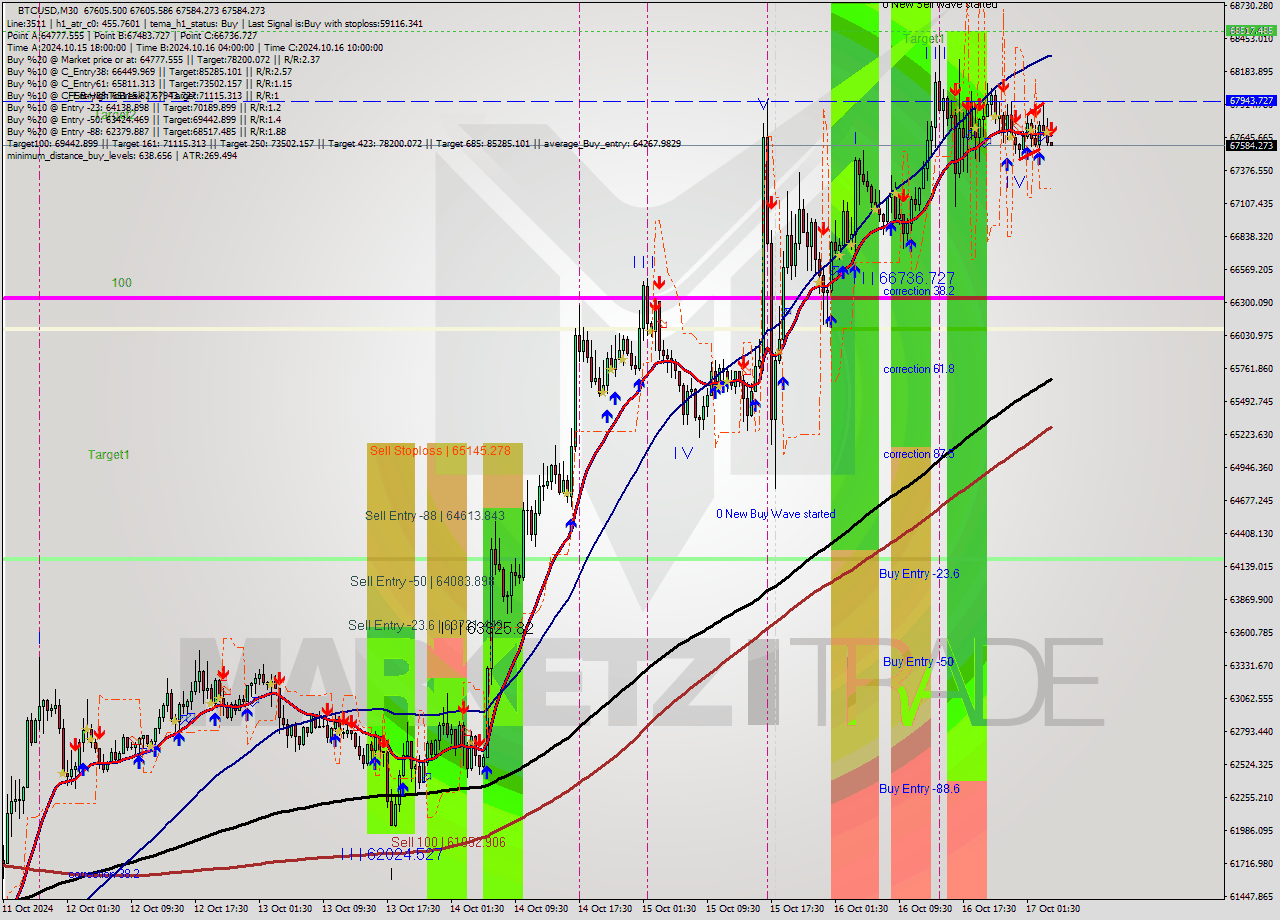
Task: Select 'Buy %10 @ C_Entry38' row
Action: [x=148, y=71]
